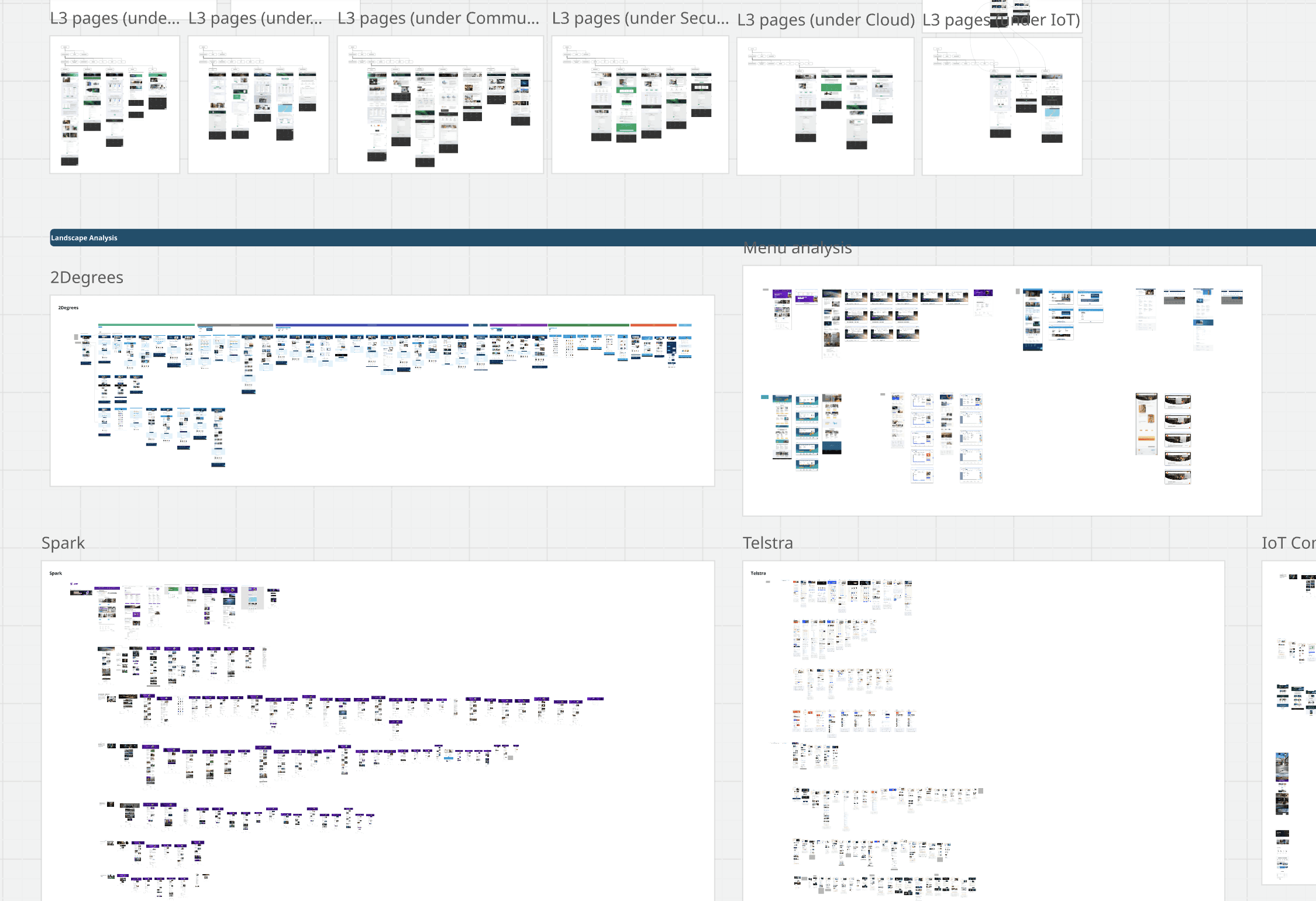The height and width of the screenshot is (901, 1316).
Task: Click the small "Telstra" heading inside its frame
Action: pyautogui.click(x=758, y=573)
